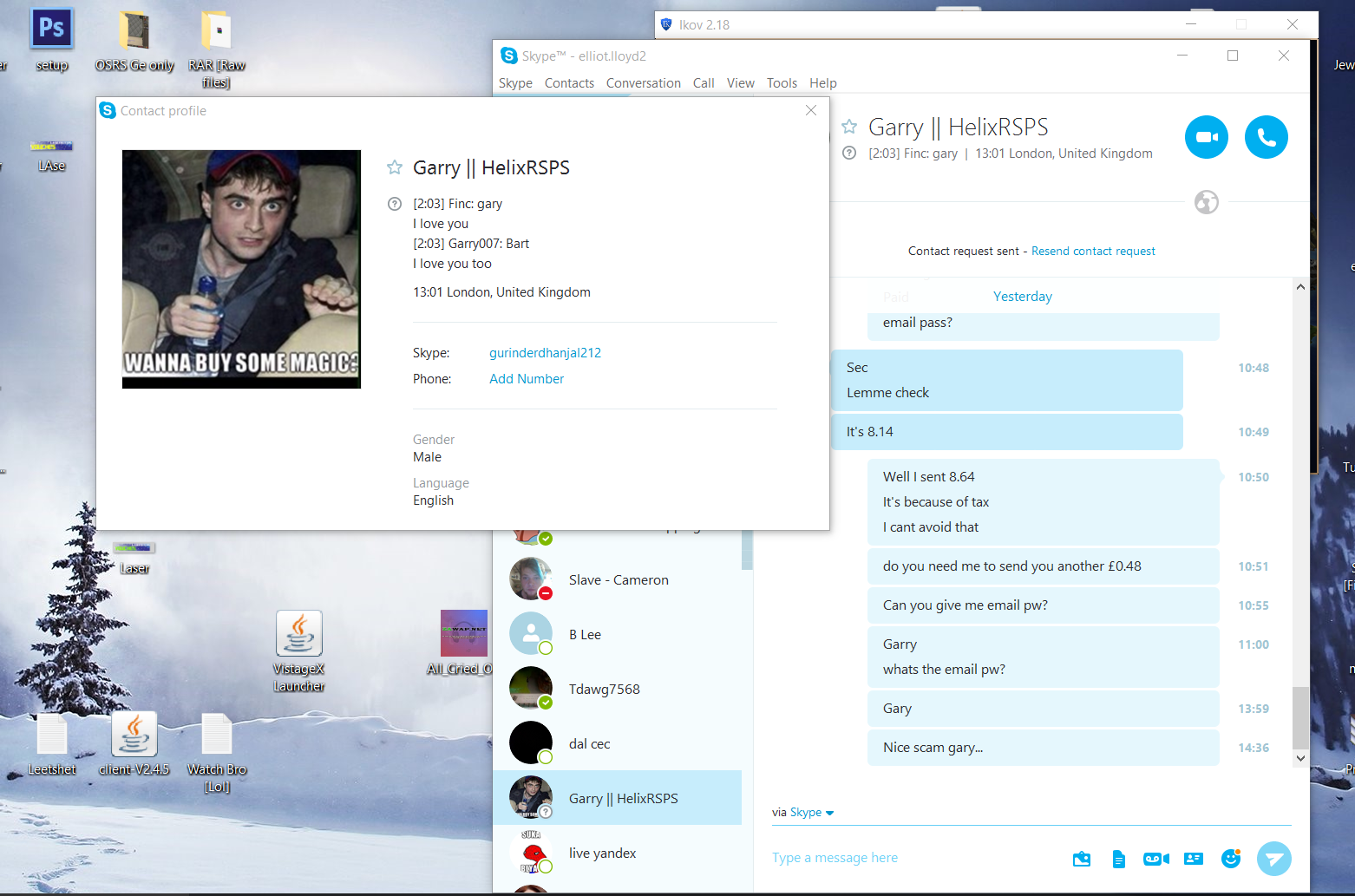Open the Contacts menu
Screen dimensions: 1355x896
click(569, 83)
